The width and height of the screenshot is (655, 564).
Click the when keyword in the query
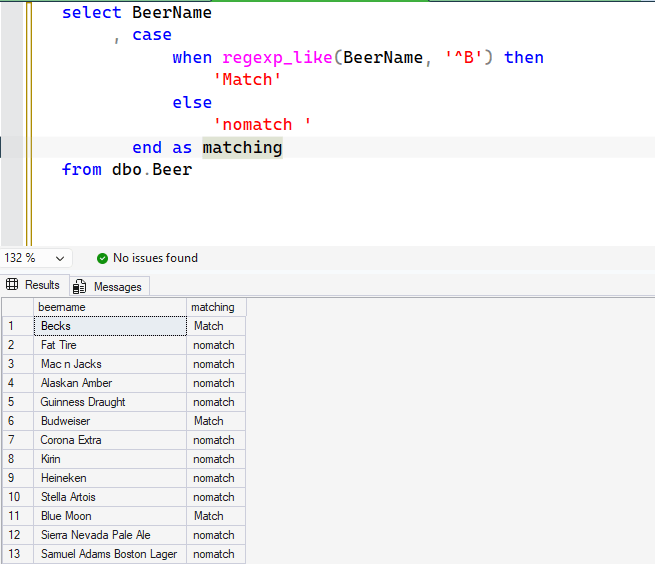coord(192,58)
